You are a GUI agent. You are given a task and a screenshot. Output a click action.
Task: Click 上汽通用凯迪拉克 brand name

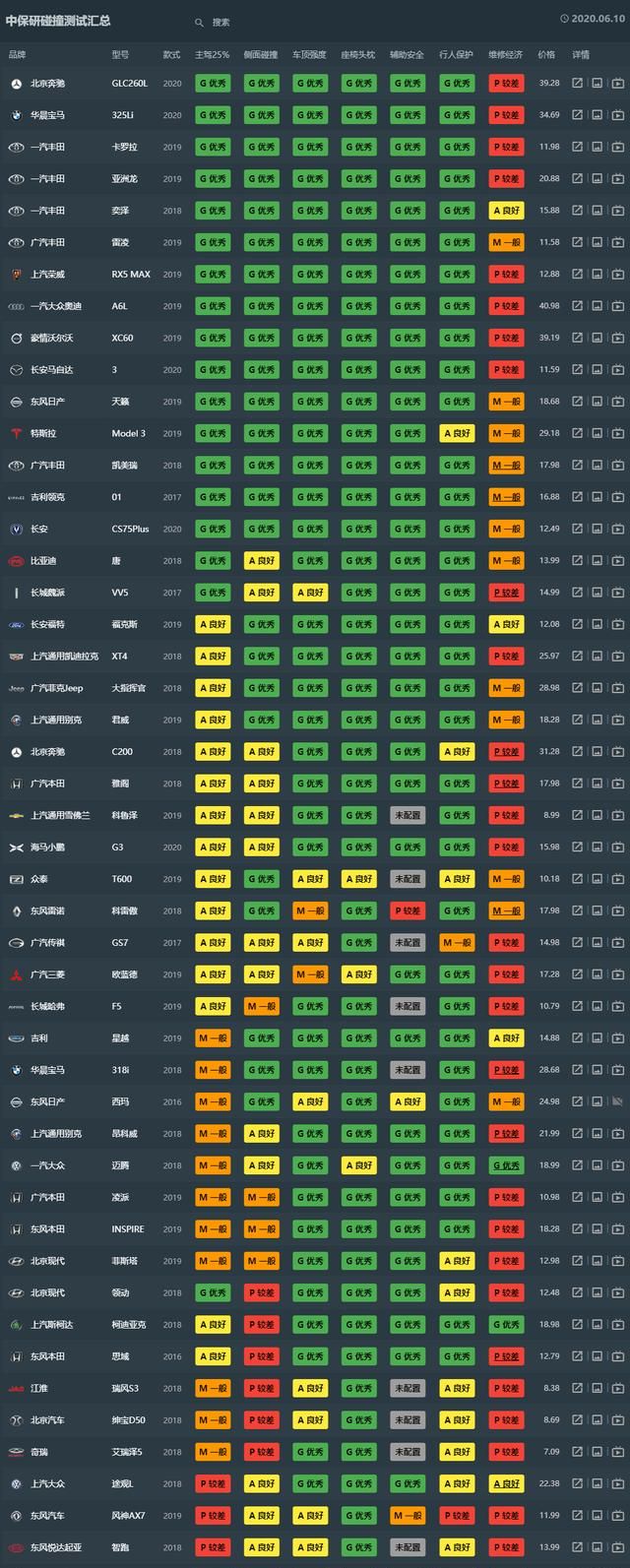64,657
